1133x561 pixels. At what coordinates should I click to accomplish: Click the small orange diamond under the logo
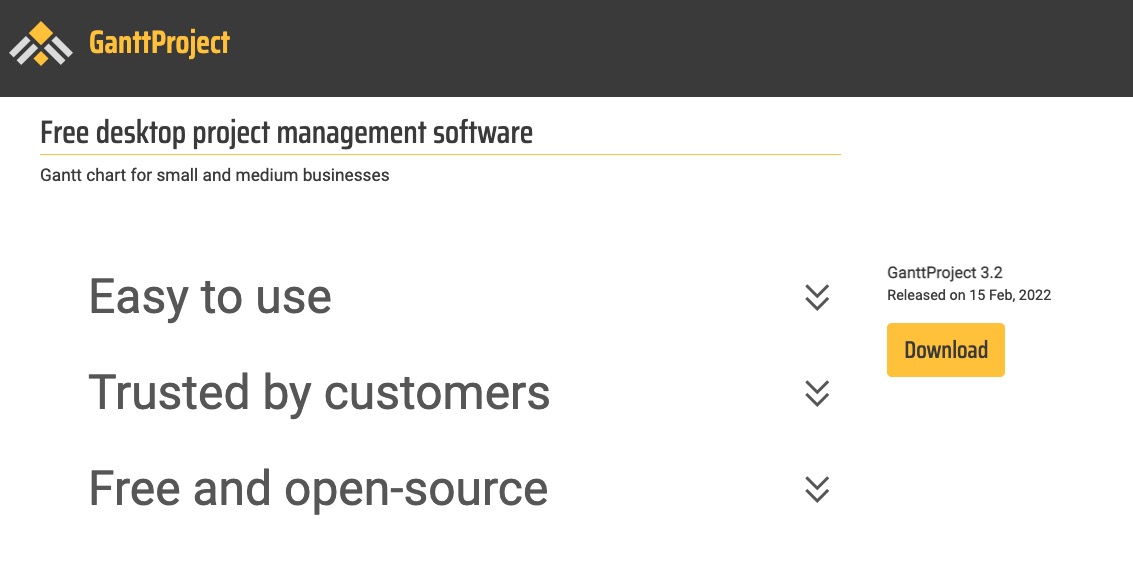pyautogui.click(x=41, y=58)
